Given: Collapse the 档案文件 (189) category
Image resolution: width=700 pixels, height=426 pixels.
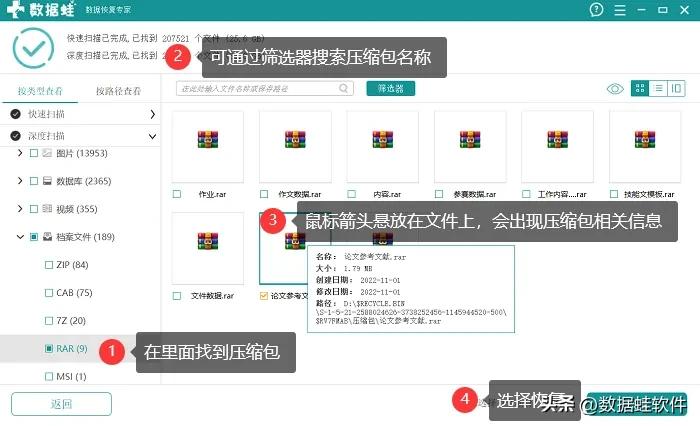Looking at the screenshot, I should 20,237.
